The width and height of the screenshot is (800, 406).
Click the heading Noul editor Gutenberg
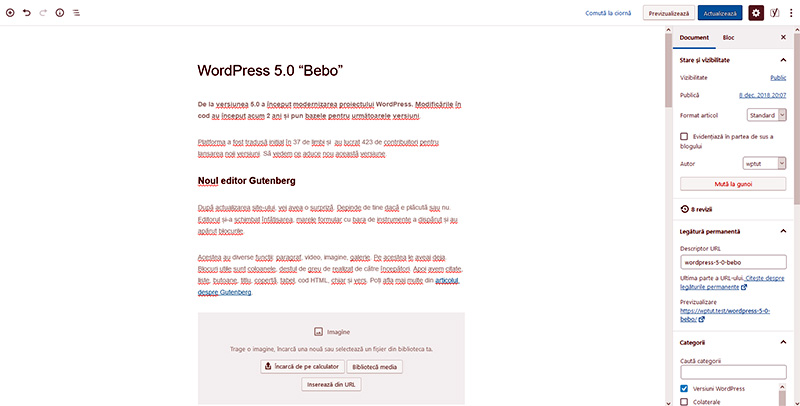tap(246, 181)
